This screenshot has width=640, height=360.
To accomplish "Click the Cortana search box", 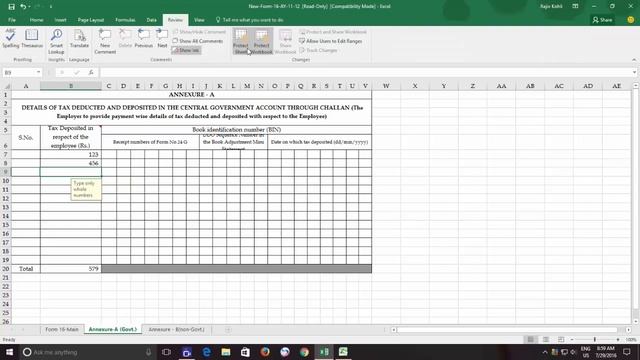I will pyautogui.click(x=88, y=352).
